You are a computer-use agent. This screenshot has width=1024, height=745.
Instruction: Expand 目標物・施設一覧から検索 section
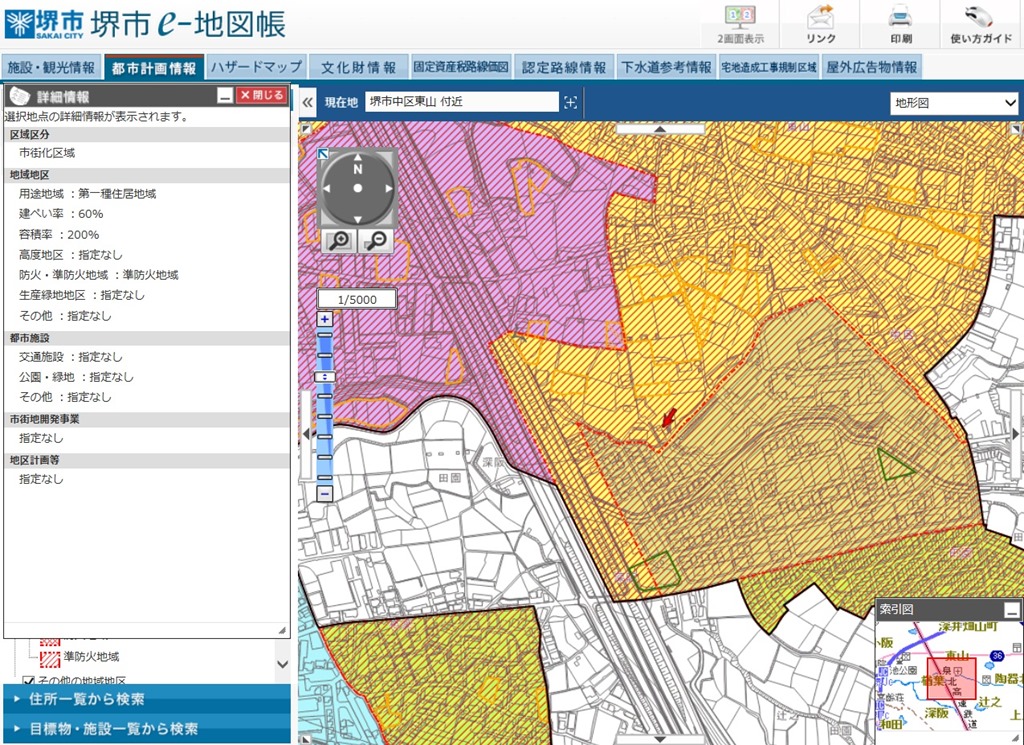(x=146, y=729)
